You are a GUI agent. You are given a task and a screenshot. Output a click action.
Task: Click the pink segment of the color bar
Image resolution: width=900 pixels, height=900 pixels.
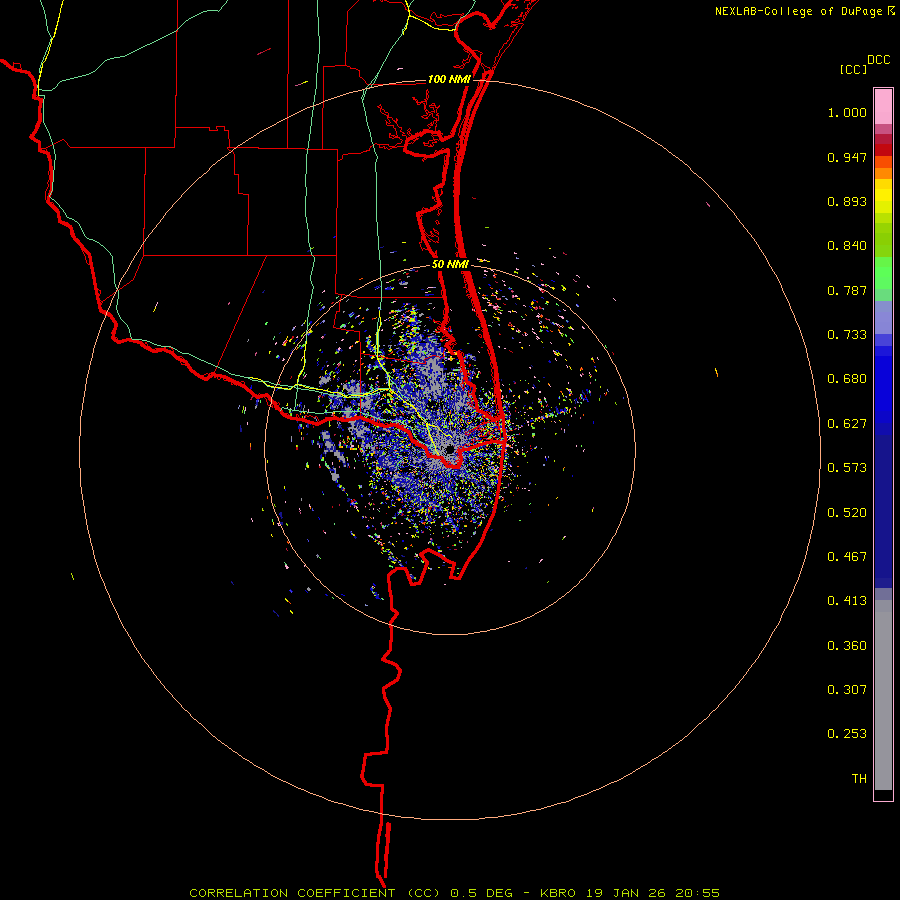pos(883,107)
